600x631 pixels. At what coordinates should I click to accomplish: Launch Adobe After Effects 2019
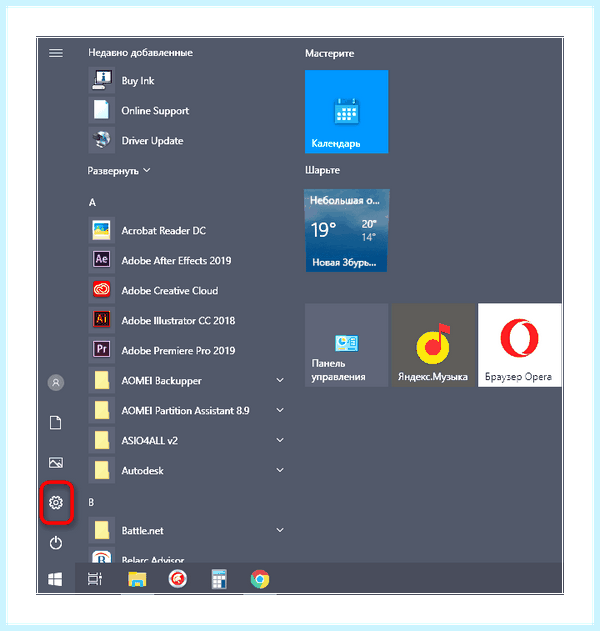(187, 260)
